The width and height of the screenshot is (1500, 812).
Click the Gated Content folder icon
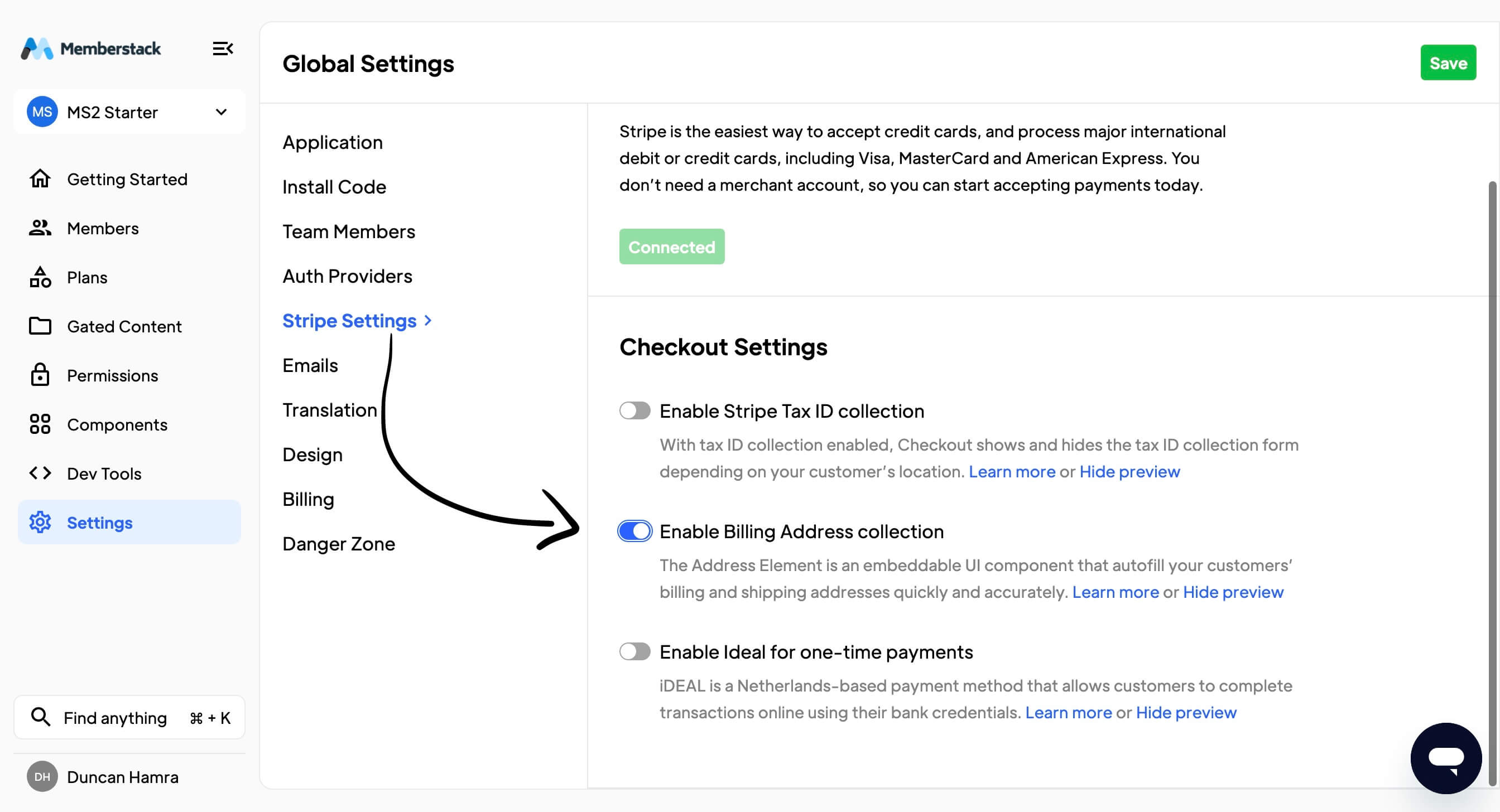pyautogui.click(x=40, y=326)
